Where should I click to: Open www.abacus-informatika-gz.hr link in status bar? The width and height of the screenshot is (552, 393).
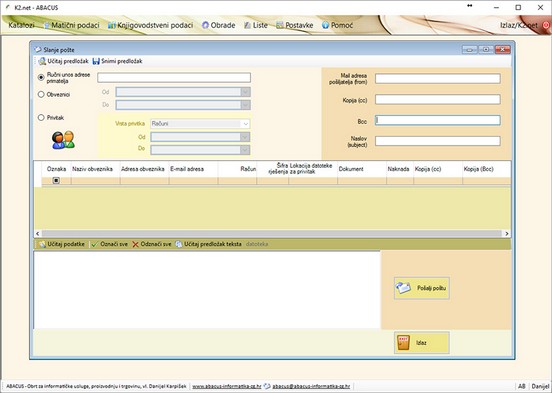227,386
